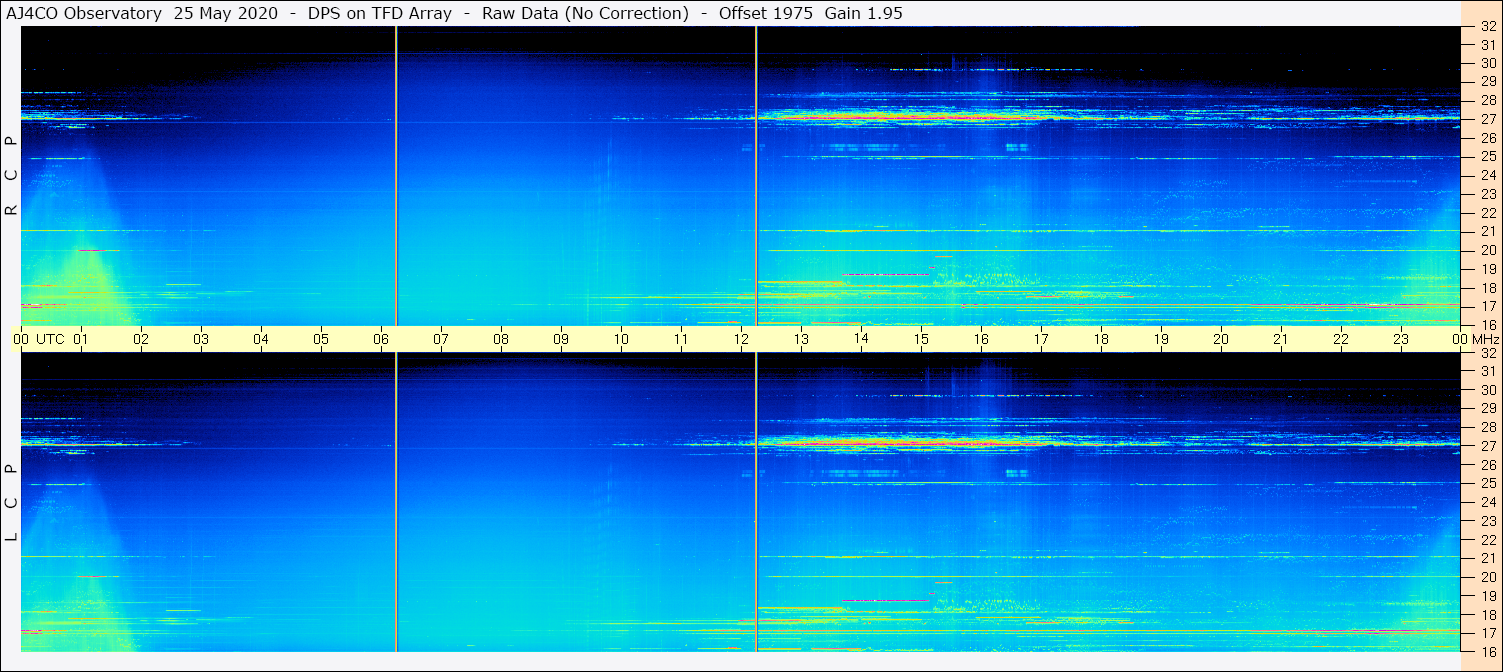Click hour '15' on the UTC time axis
The height and width of the screenshot is (672, 1503).
[921, 339]
